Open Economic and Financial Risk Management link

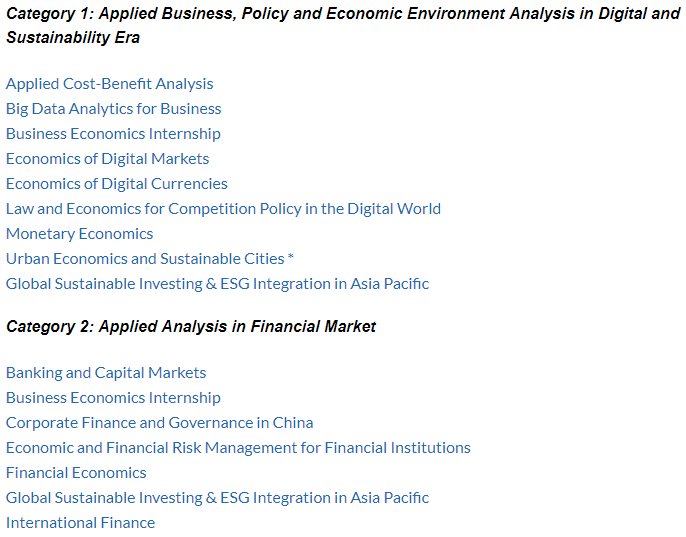tap(238, 447)
